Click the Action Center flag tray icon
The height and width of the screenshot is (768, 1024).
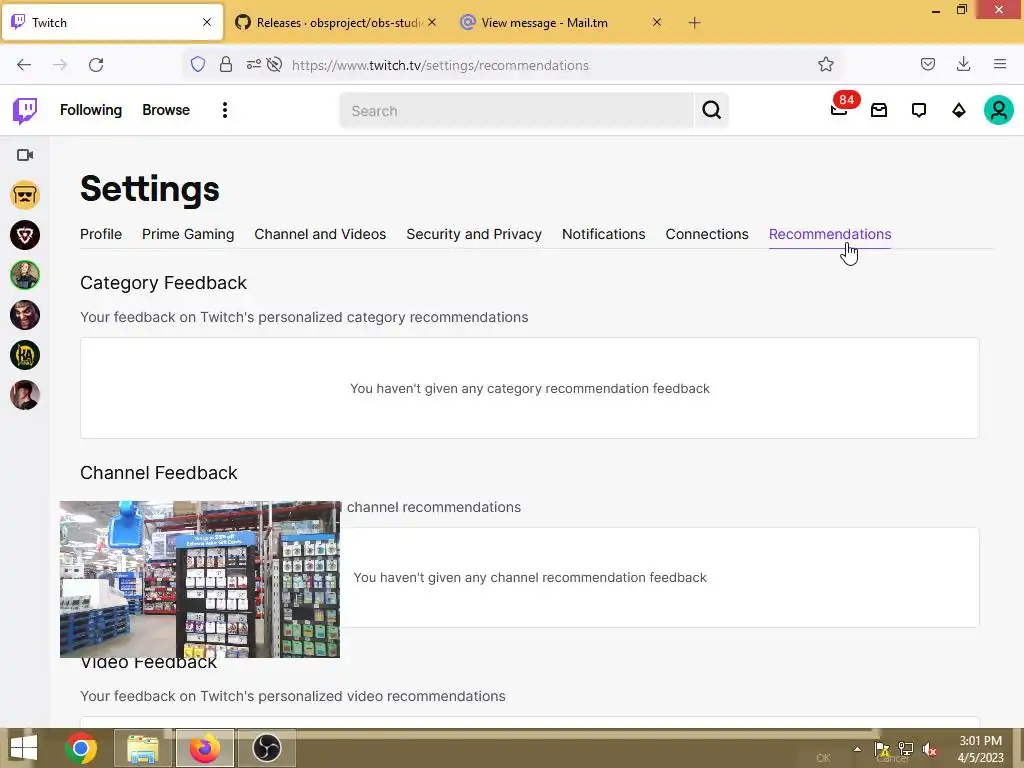pyautogui.click(x=882, y=749)
